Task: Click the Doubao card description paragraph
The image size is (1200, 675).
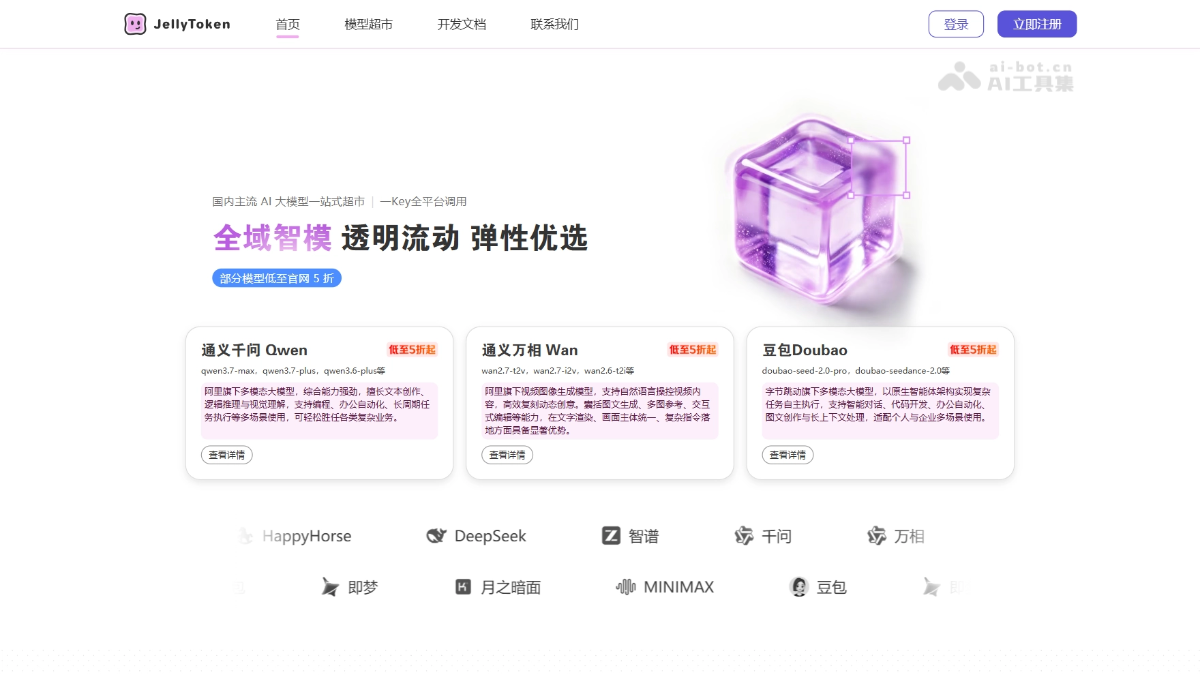Action: click(880, 410)
